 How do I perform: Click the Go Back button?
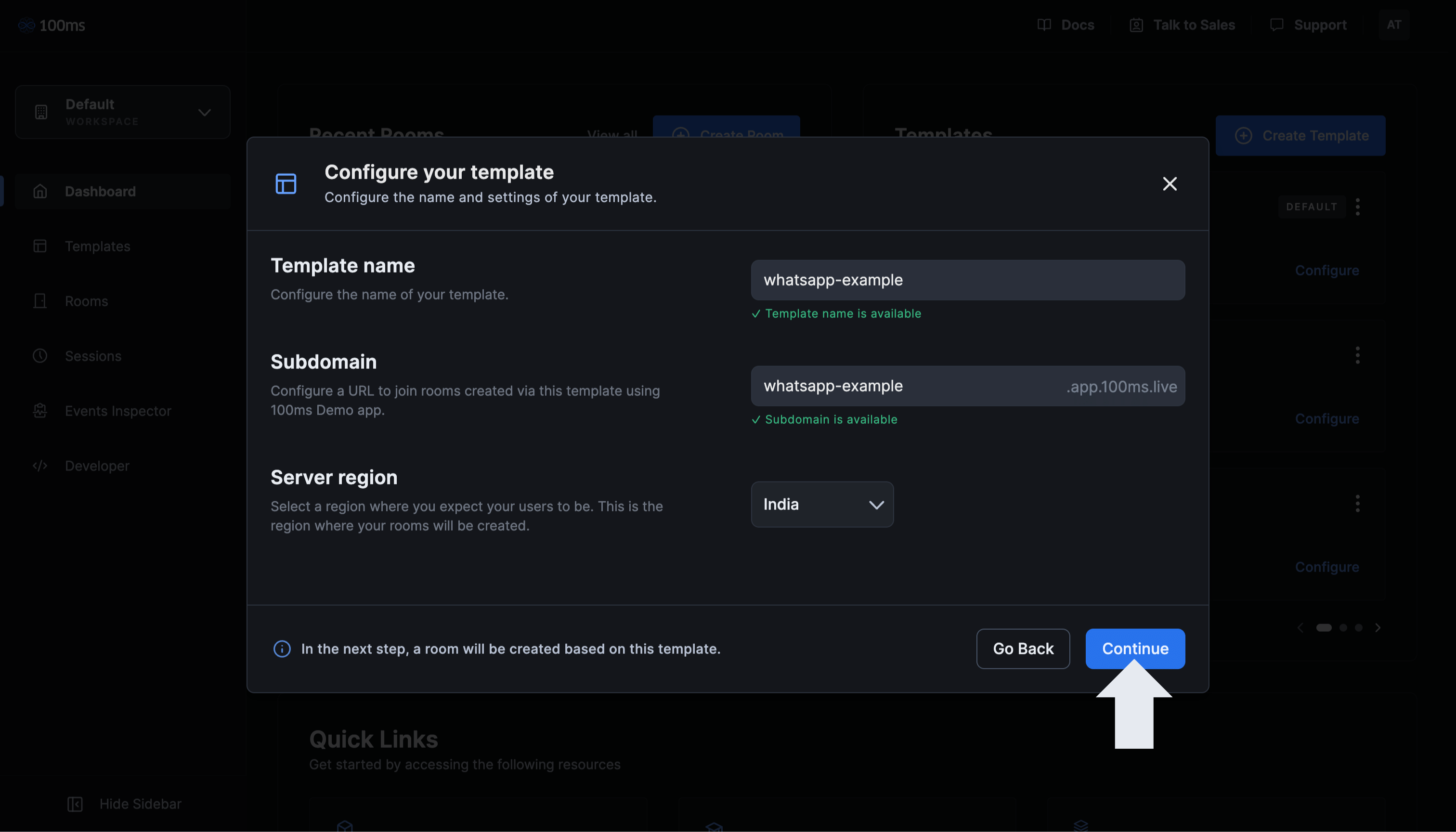pyautogui.click(x=1023, y=649)
